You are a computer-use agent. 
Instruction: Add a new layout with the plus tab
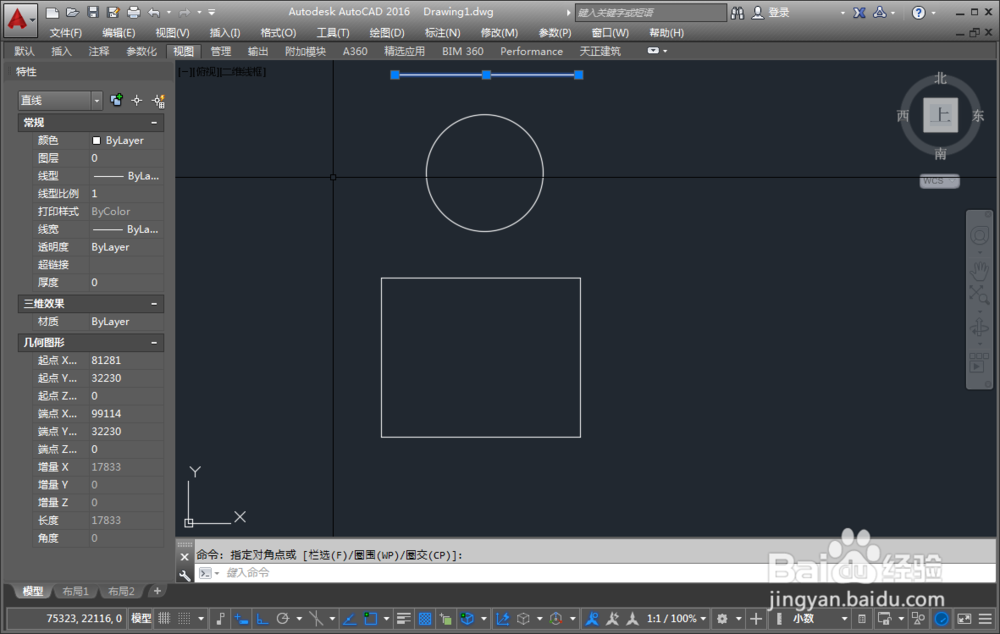tap(157, 591)
